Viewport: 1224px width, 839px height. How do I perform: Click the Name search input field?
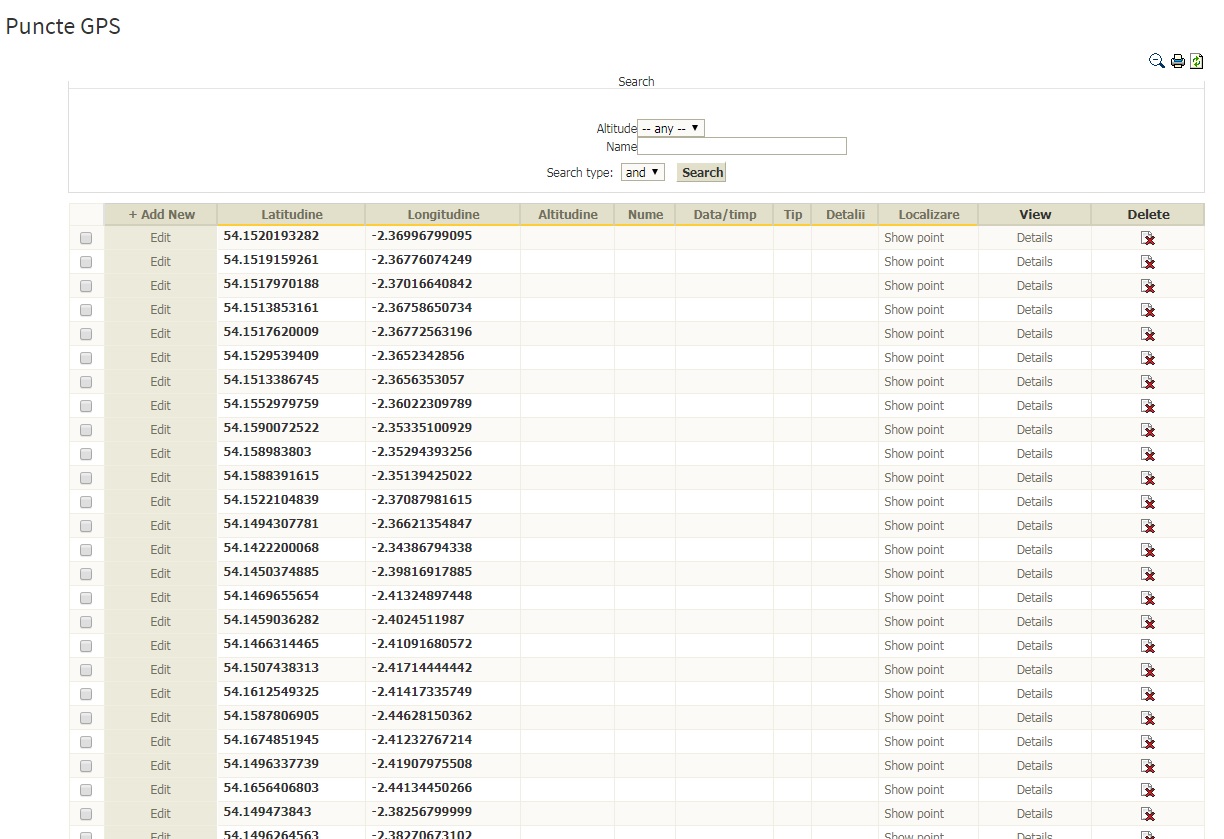(x=742, y=147)
